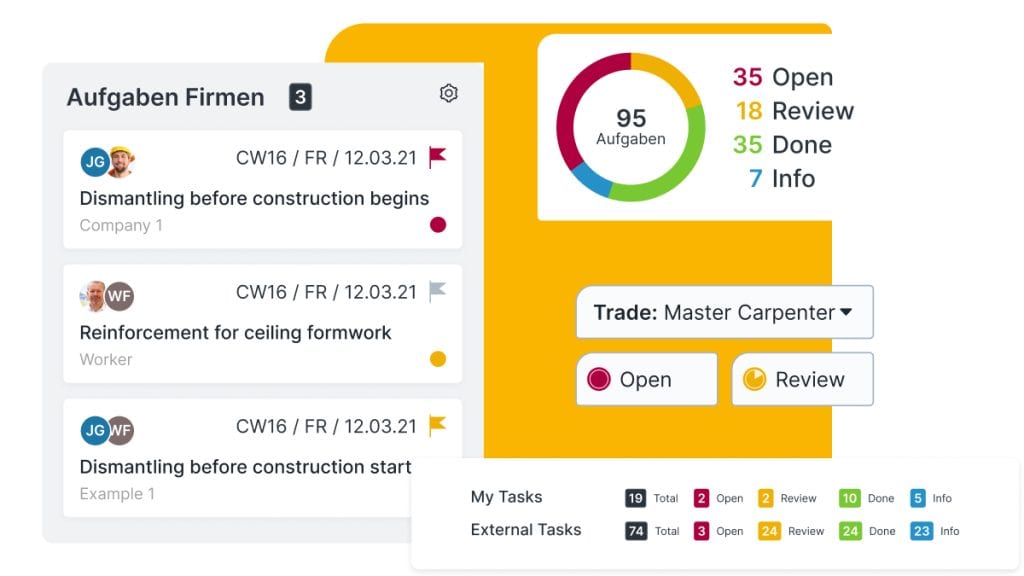The image size is (1024, 576).
Task: Toggle the red status dot on Company 1 task
Action: [x=437, y=225]
